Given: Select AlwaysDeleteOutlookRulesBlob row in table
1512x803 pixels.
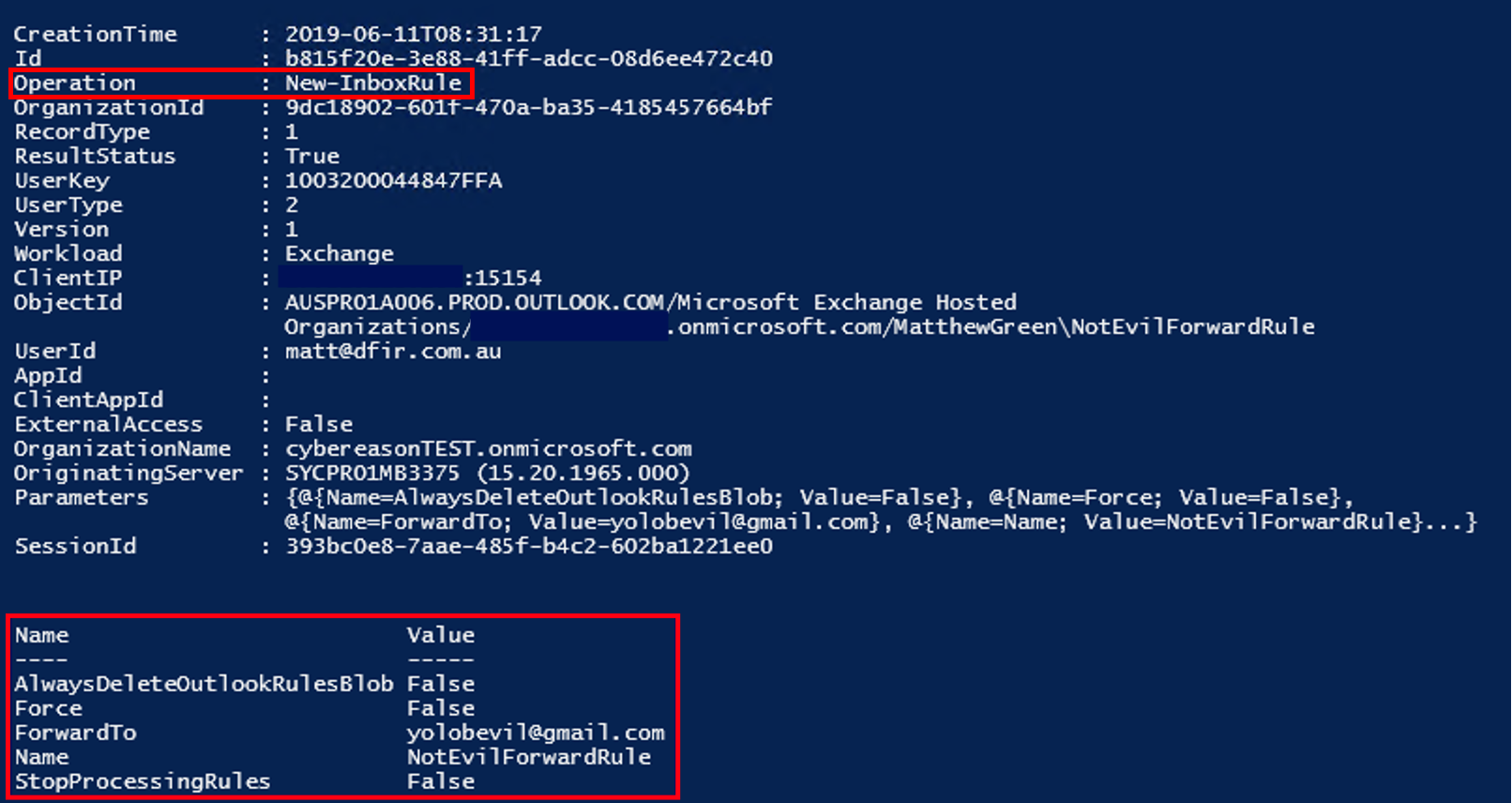Looking at the screenshot, I should coord(245,684).
